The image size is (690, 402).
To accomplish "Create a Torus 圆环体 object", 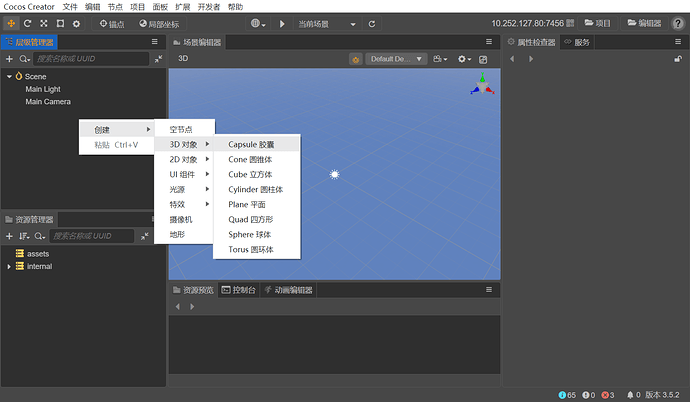I will [x=257, y=249].
